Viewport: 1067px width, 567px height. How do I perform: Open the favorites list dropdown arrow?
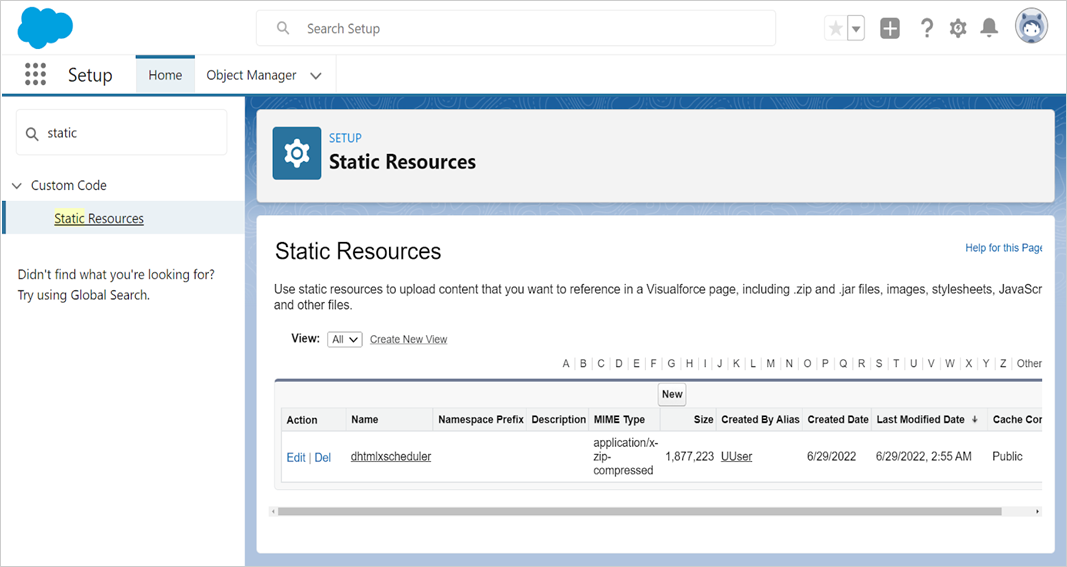coord(856,29)
